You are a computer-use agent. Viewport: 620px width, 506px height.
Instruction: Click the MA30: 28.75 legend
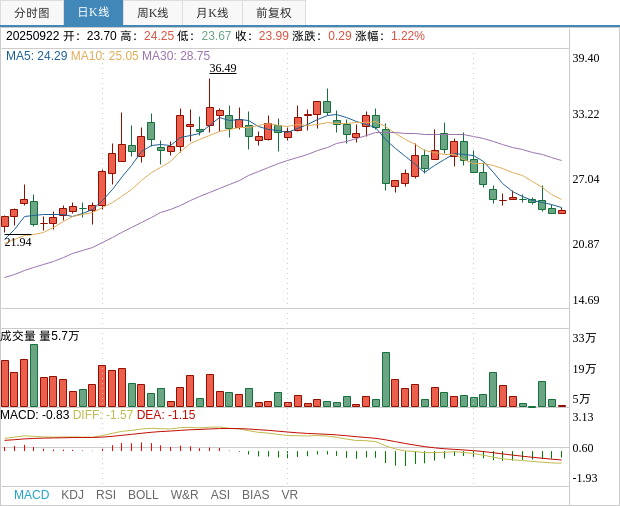(176, 56)
